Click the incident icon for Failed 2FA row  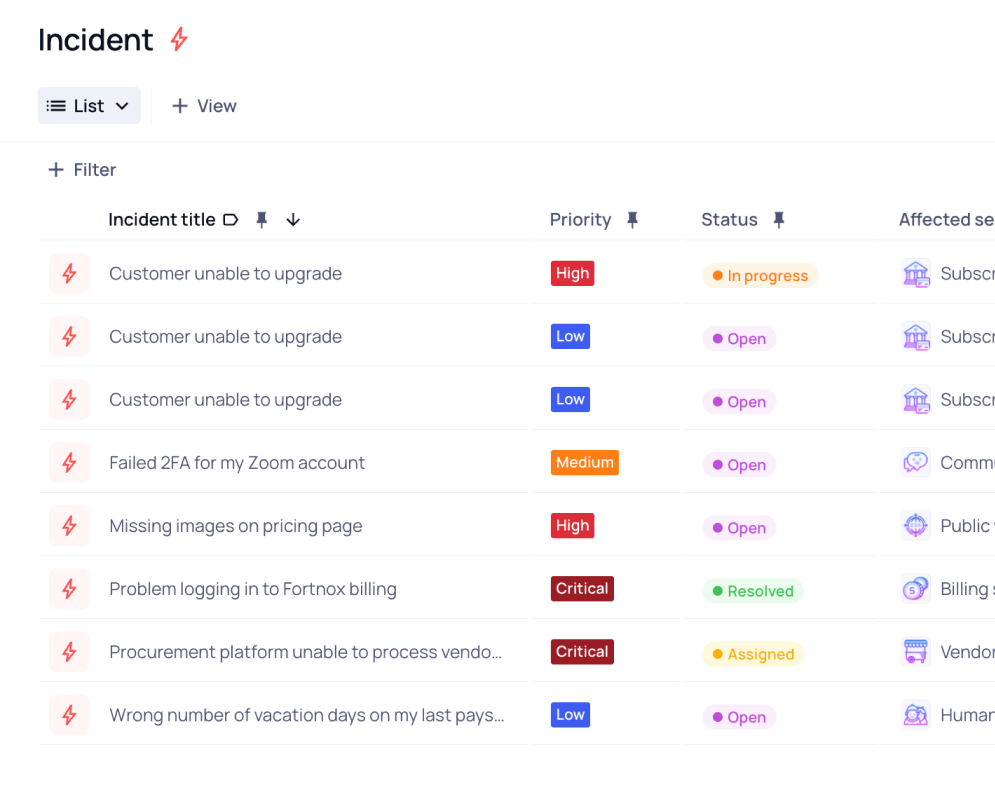click(x=69, y=463)
